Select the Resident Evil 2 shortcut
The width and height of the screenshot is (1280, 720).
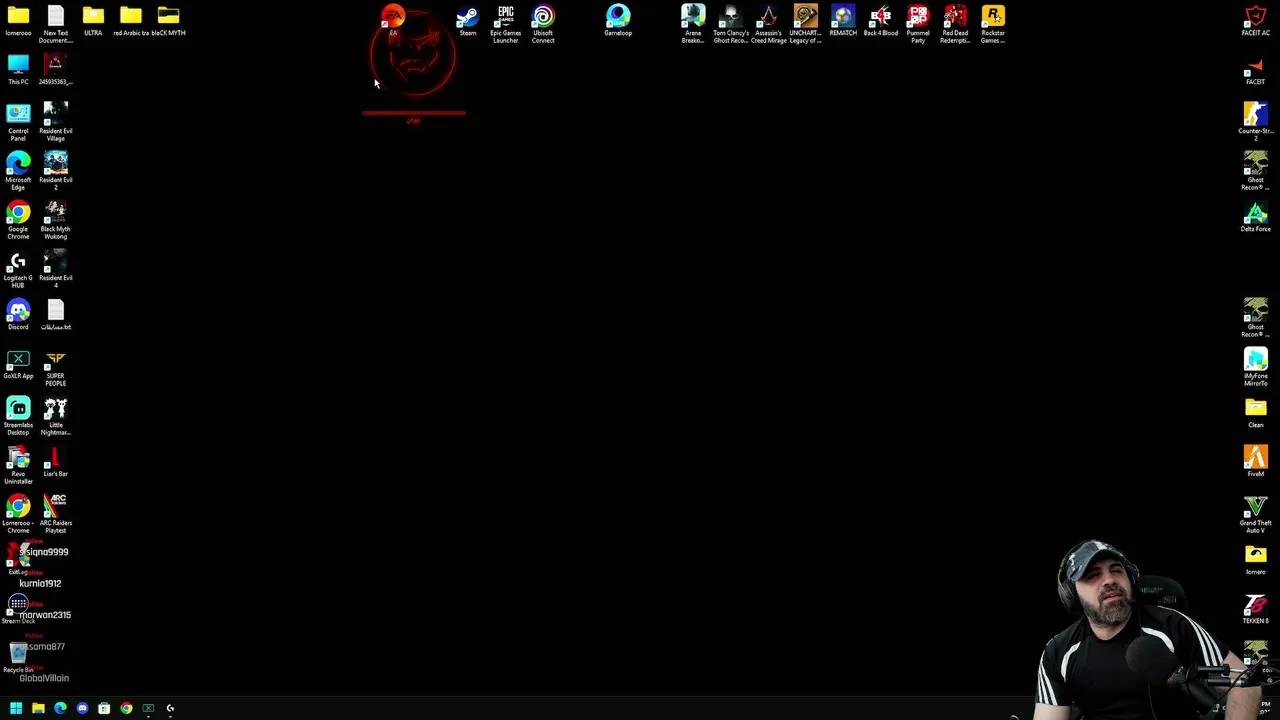coord(55,171)
